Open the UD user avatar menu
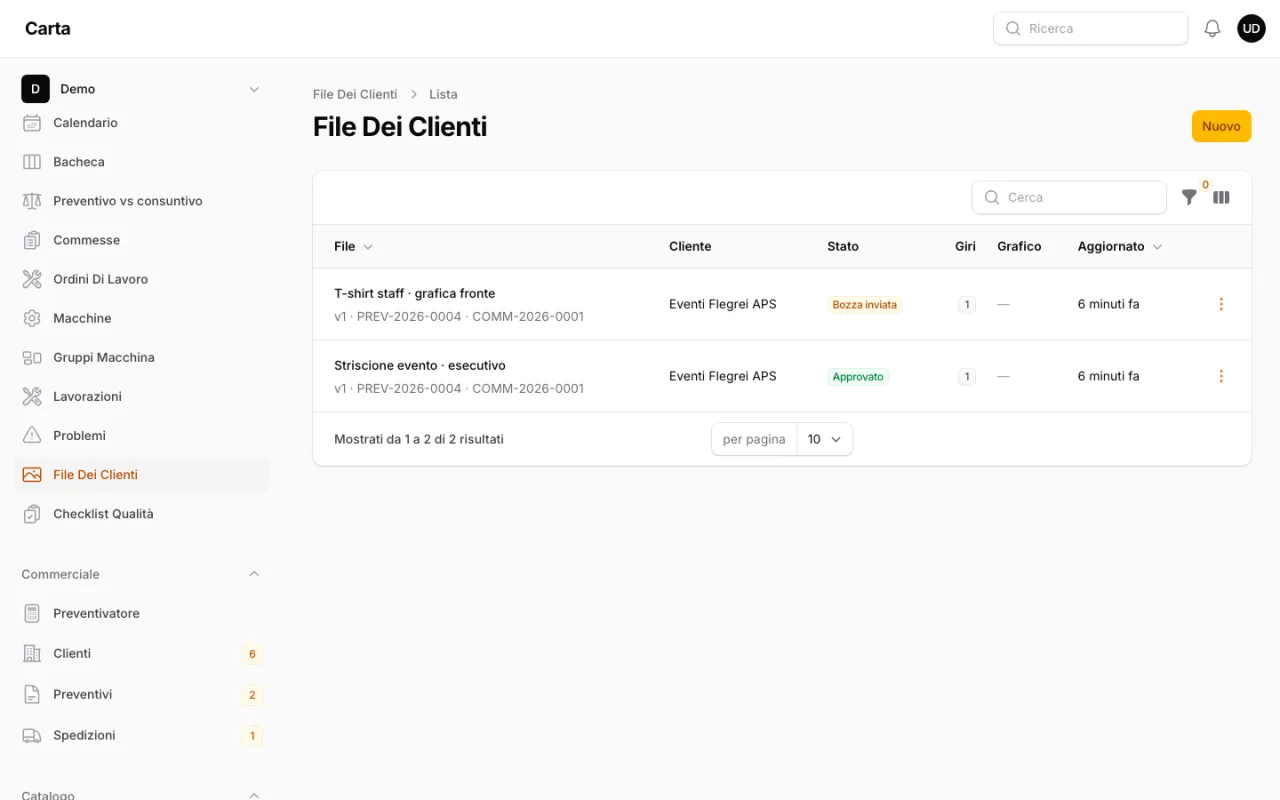The width and height of the screenshot is (1280, 800). pos(1251,29)
